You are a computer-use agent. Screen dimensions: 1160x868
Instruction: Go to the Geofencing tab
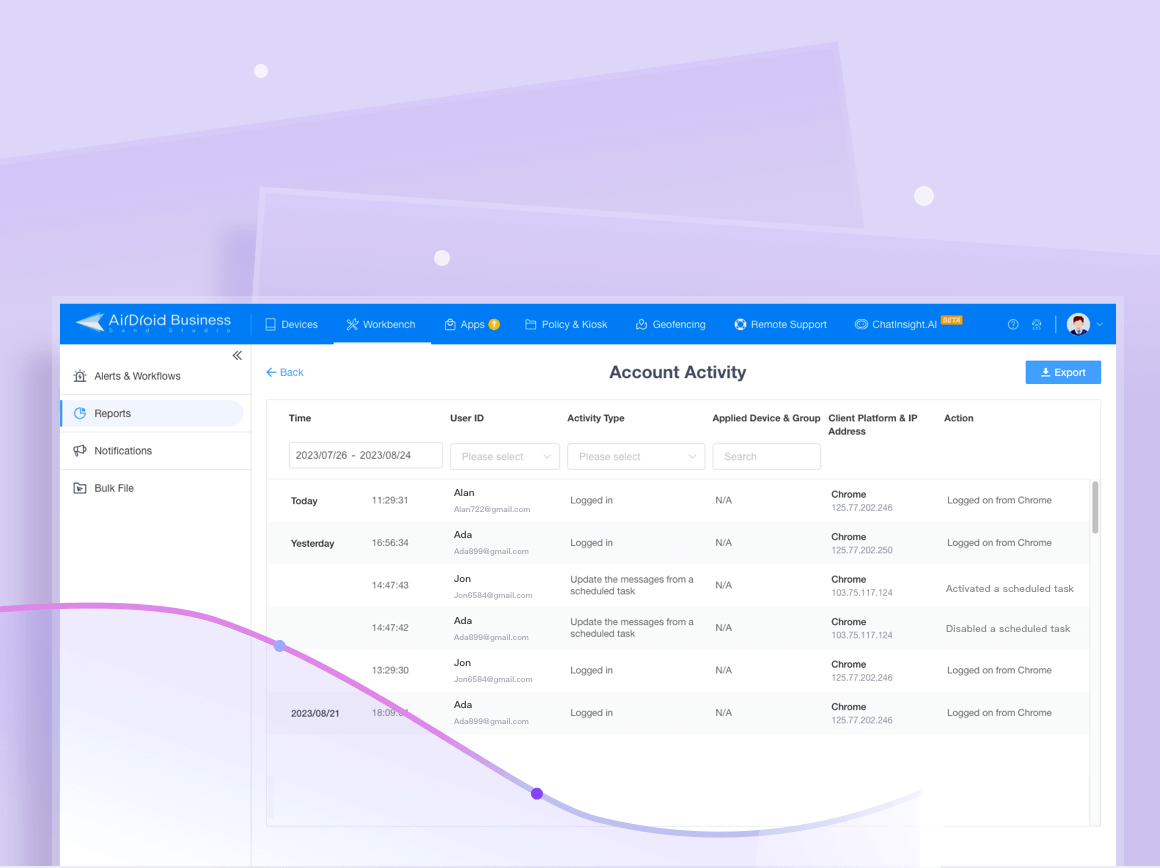(x=670, y=324)
